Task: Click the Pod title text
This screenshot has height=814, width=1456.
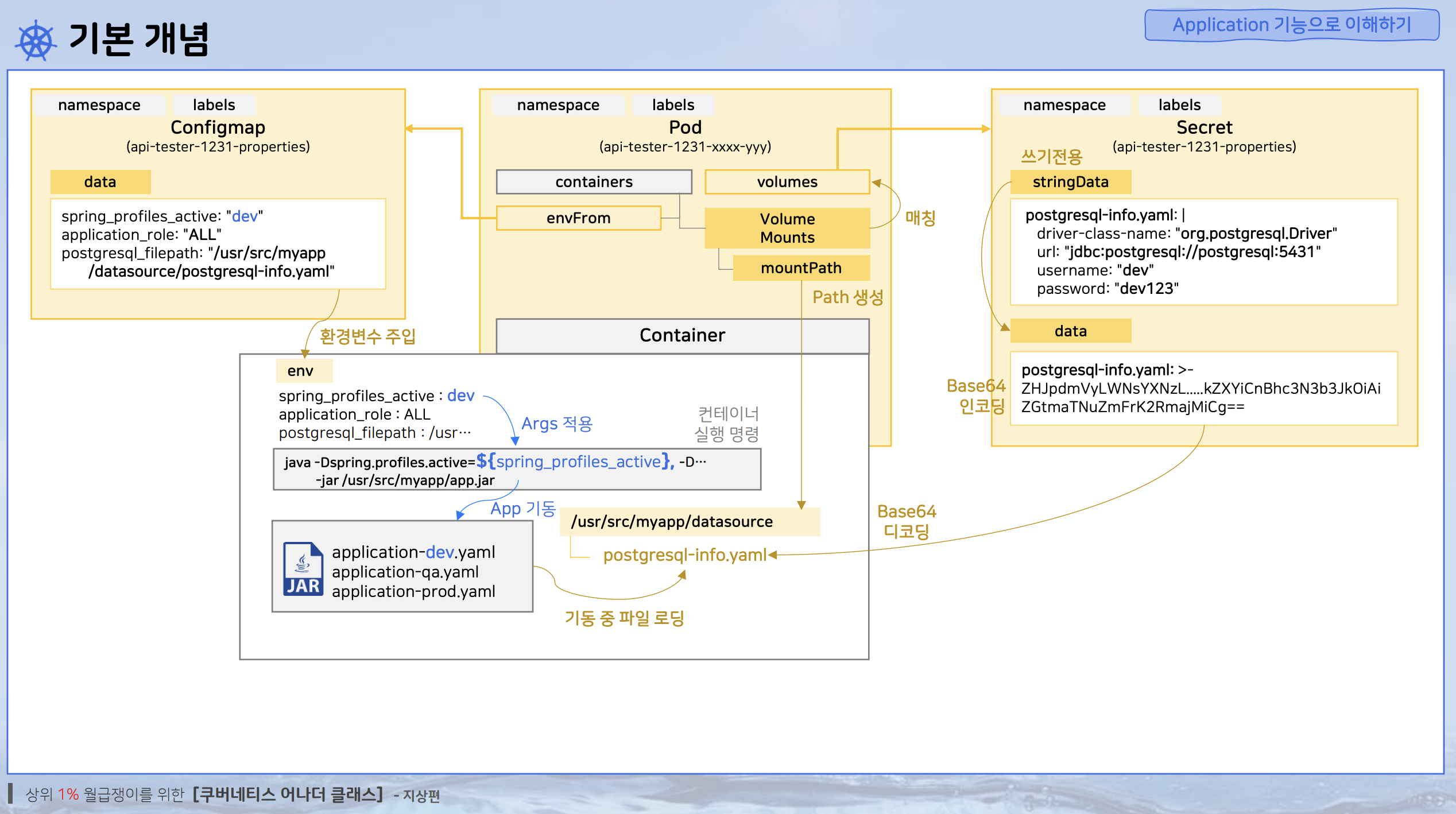Action: tap(685, 127)
